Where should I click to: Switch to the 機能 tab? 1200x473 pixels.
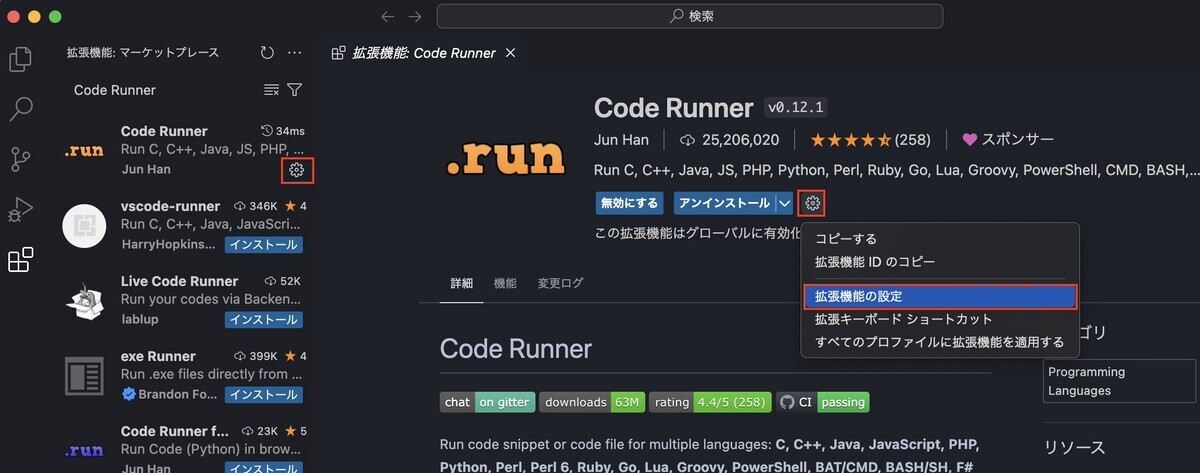coord(505,284)
